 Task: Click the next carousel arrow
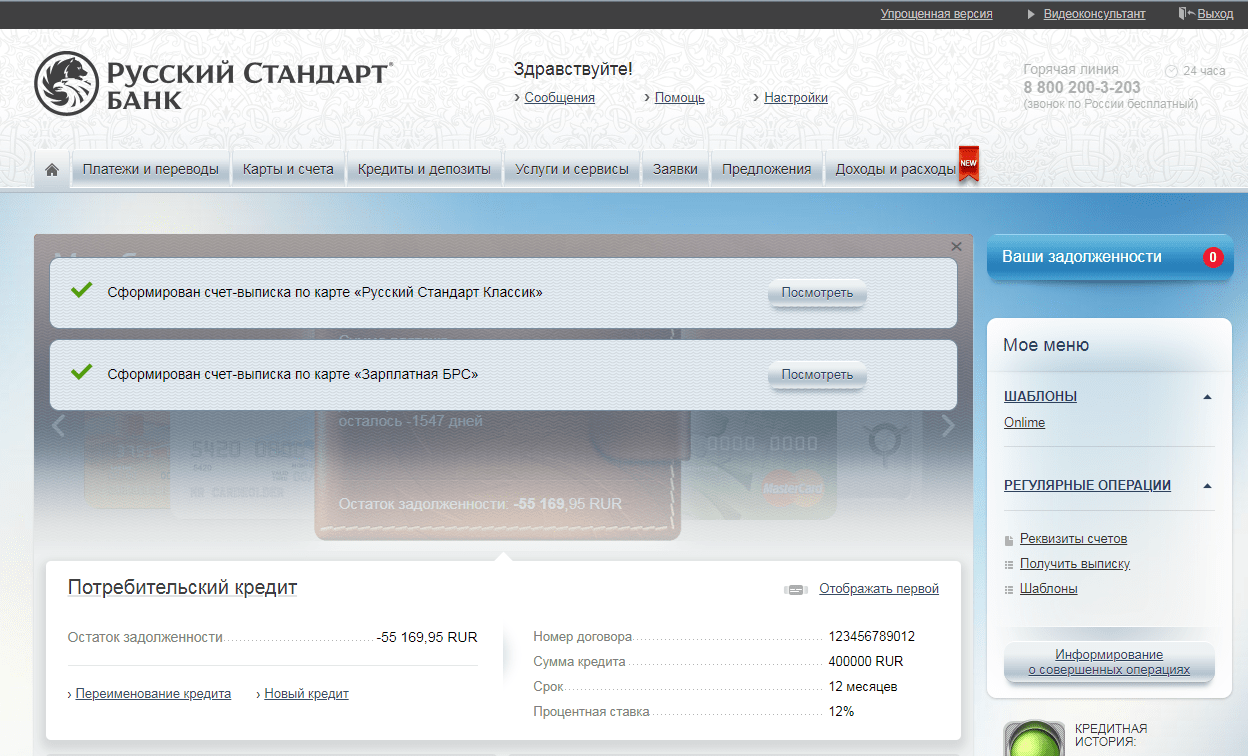(x=948, y=426)
